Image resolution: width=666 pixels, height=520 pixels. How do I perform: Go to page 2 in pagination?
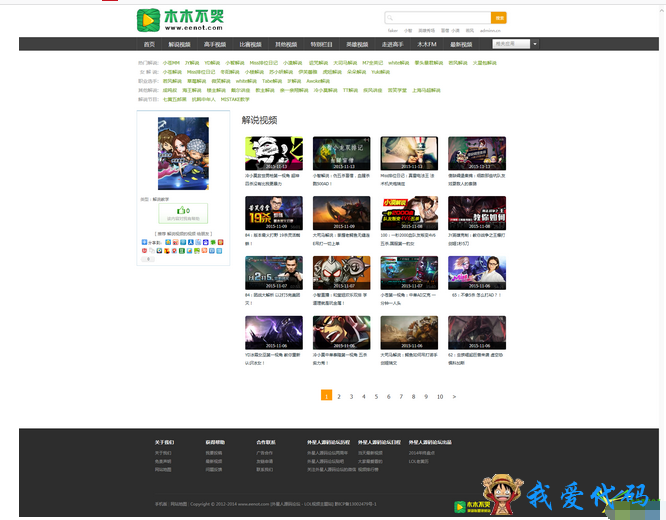pyautogui.click(x=339, y=396)
